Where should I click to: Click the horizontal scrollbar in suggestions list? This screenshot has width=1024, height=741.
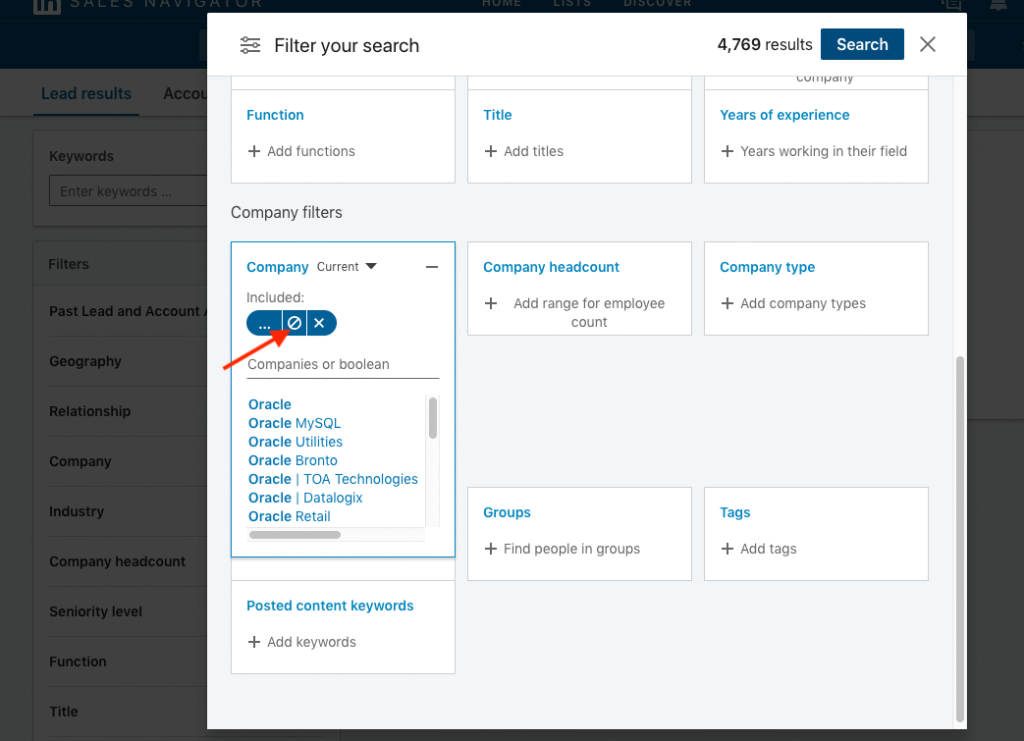[x=295, y=535]
